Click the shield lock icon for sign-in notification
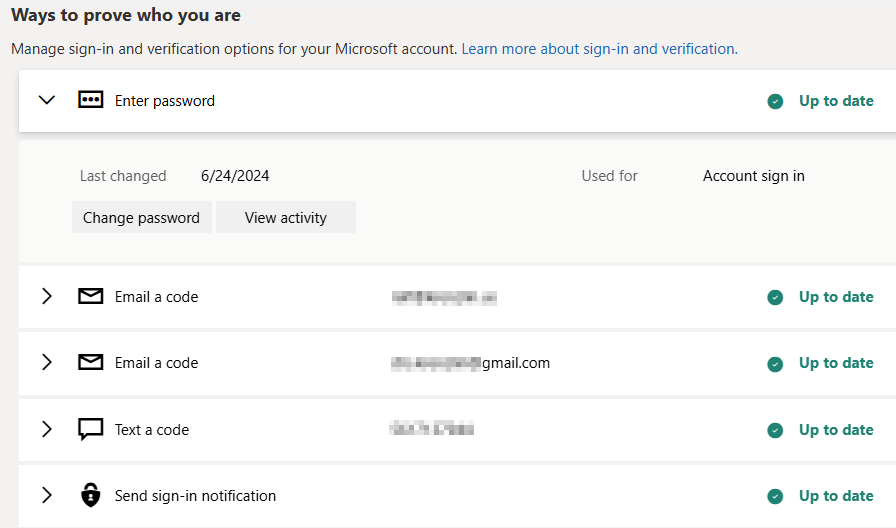This screenshot has width=896, height=528. 91,496
